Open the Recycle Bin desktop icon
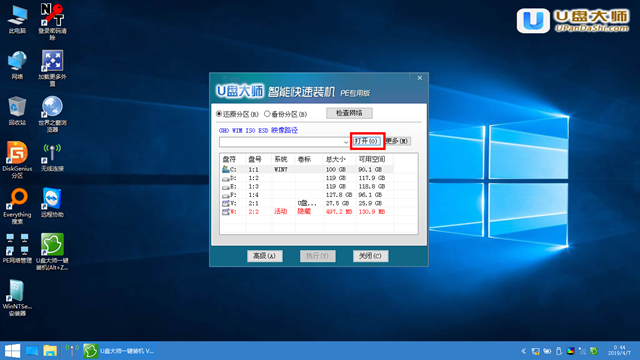The width and height of the screenshot is (640, 360). (x=17, y=111)
